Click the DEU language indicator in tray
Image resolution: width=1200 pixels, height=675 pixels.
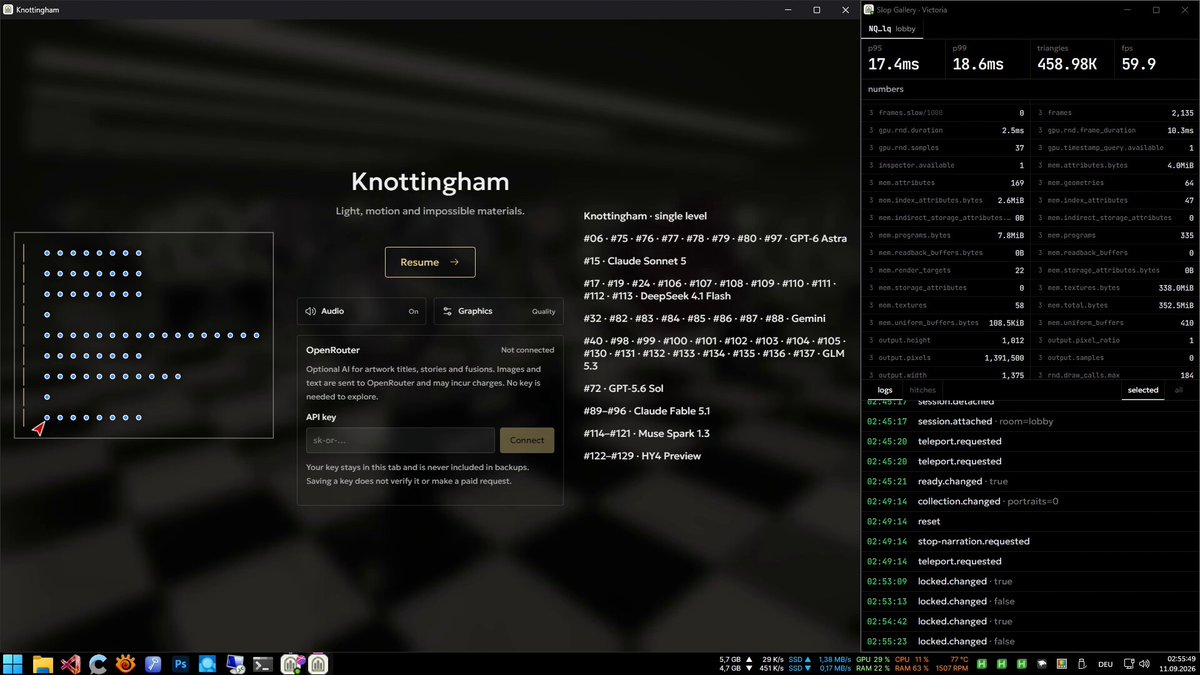1106,663
